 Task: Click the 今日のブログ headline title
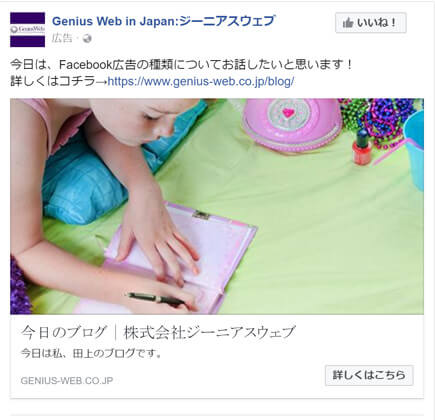[x=158, y=332]
